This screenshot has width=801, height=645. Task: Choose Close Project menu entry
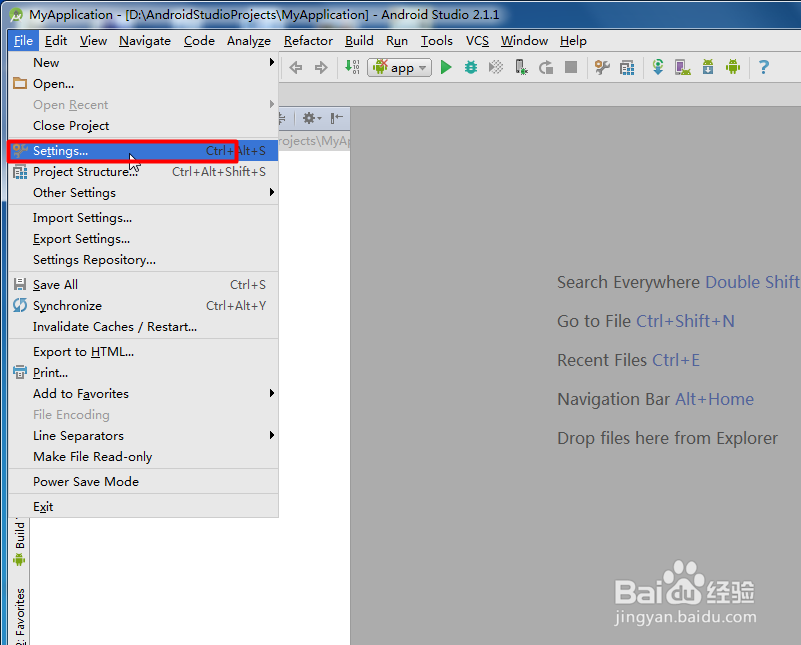point(143,125)
